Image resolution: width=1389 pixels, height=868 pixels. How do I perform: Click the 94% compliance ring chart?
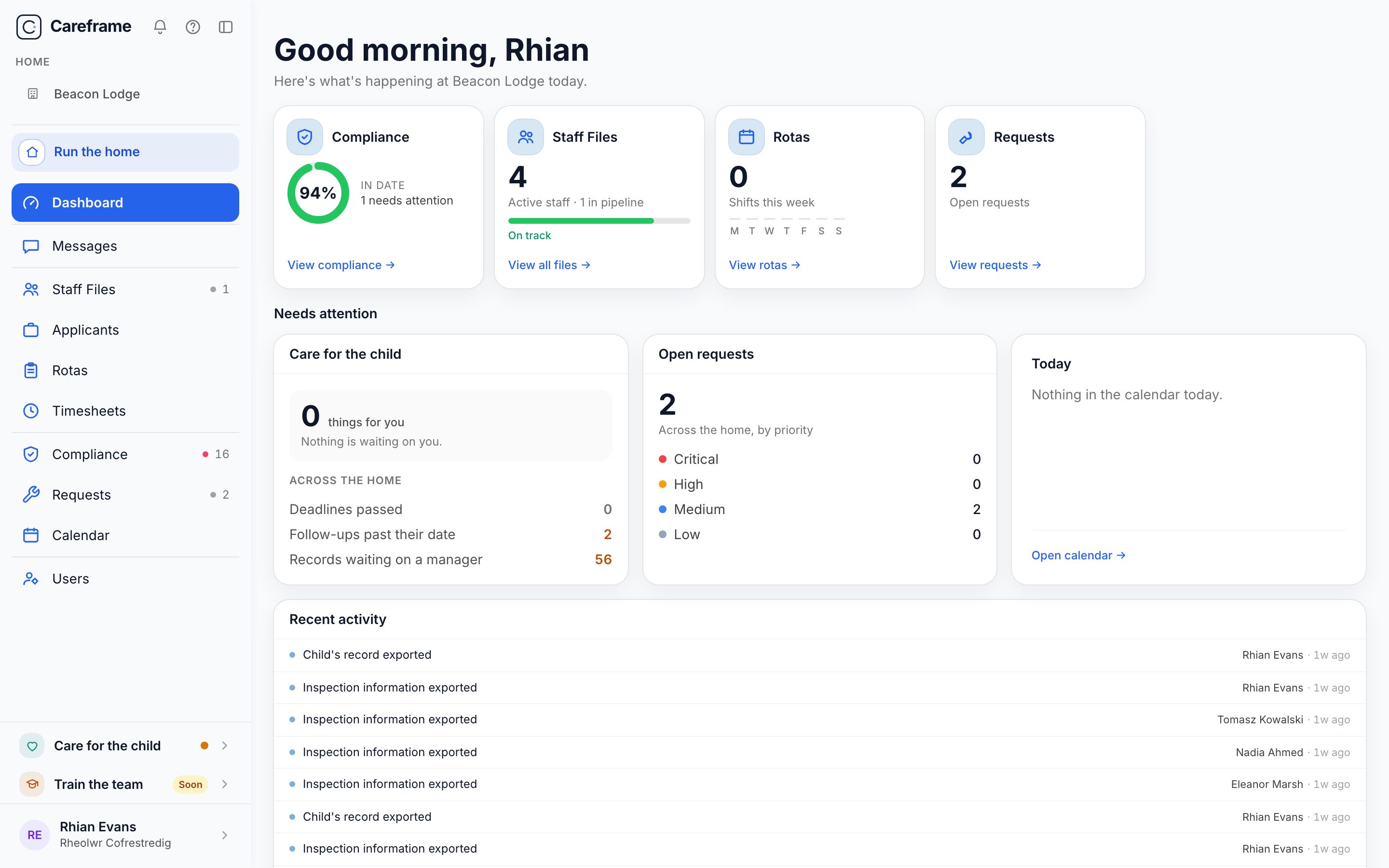[318, 193]
